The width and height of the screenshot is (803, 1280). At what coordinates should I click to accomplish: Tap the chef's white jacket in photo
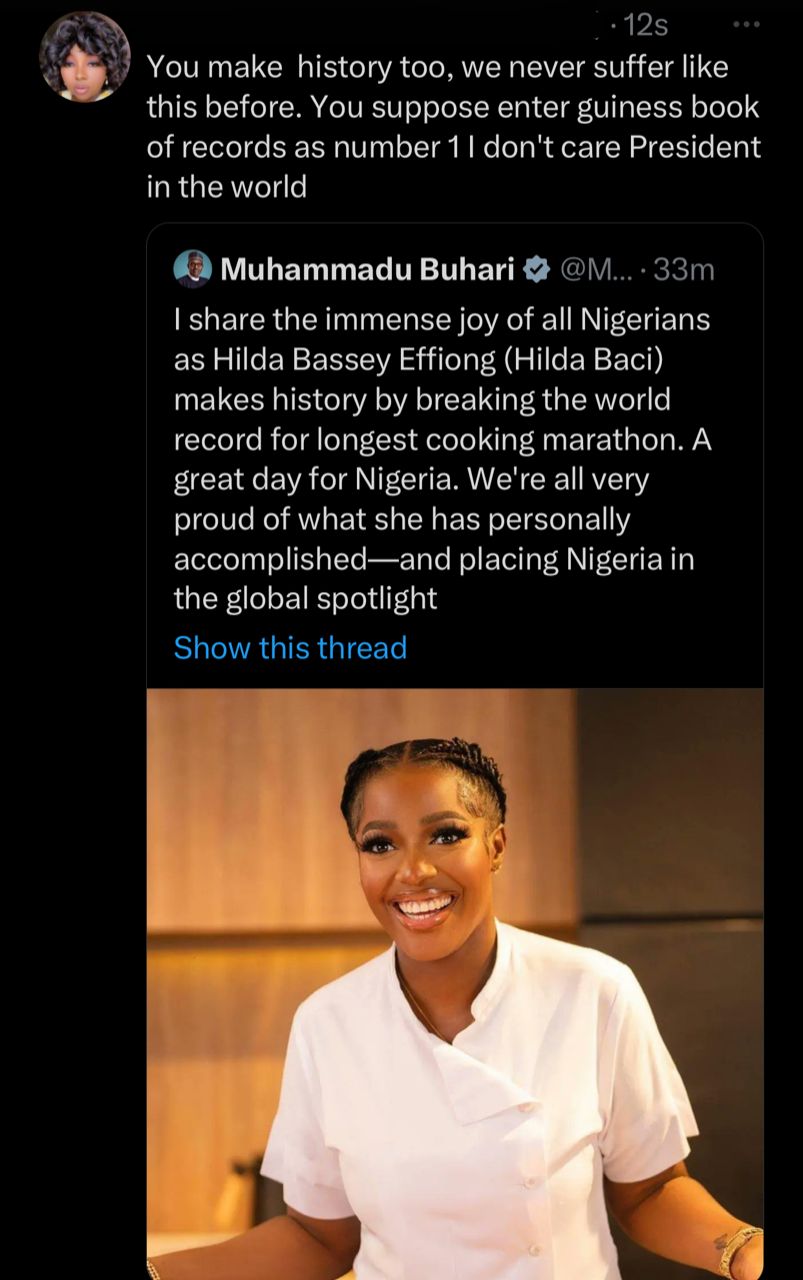point(480,1100)
